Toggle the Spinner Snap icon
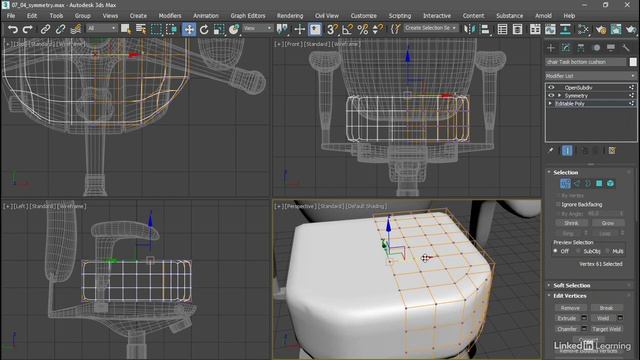 pyautogui.click(x=378, y=29)
